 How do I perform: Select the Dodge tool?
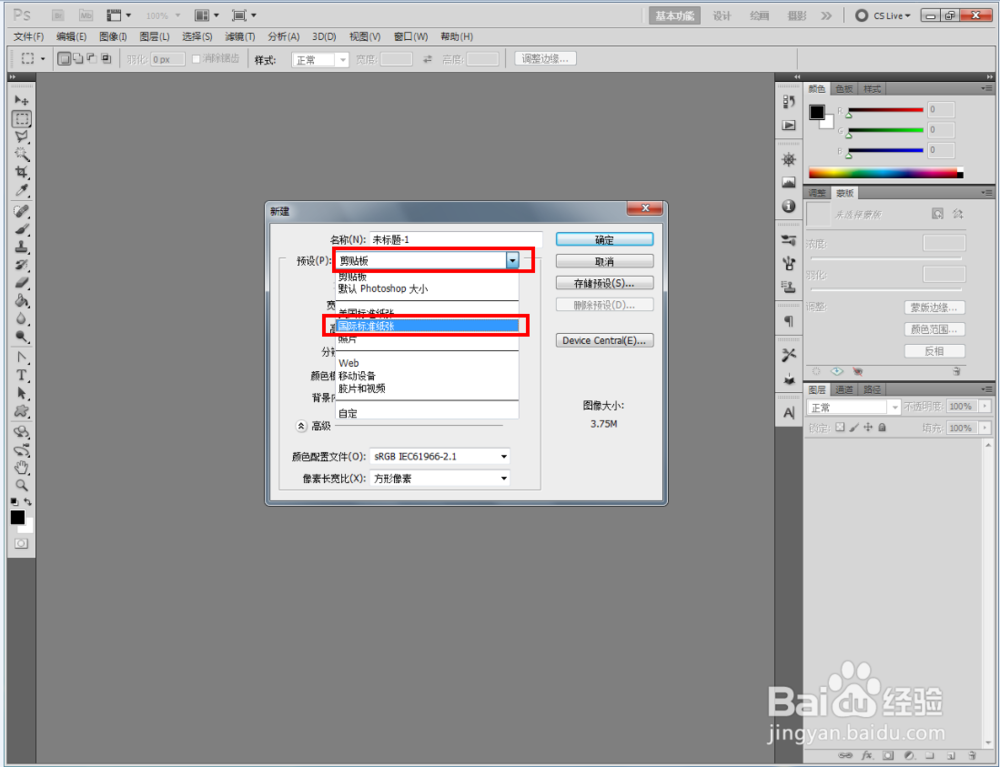tap(22, 336)
